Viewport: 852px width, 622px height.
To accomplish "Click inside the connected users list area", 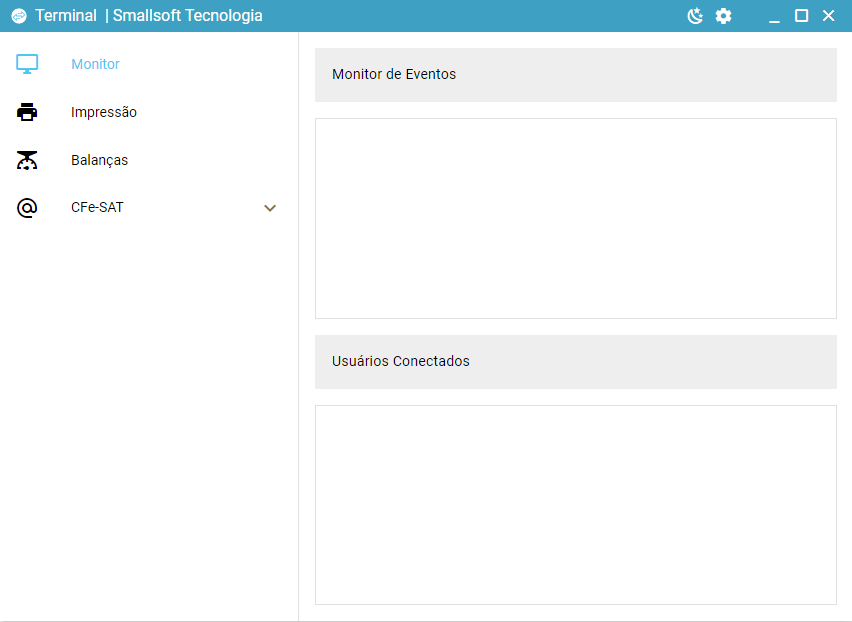I will [575, 504].
